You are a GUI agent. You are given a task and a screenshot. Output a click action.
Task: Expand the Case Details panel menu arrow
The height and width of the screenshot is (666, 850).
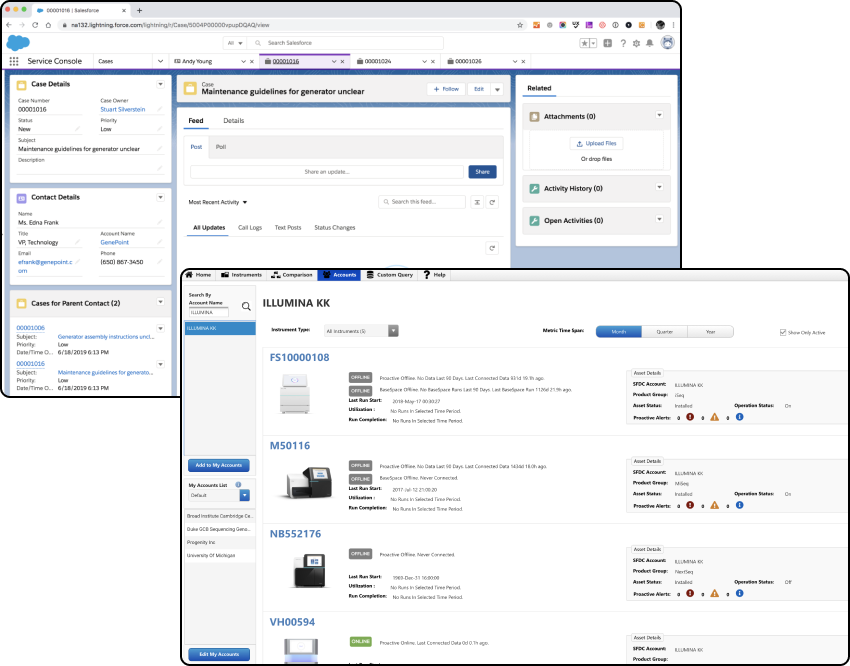pyautogui.click(x=160, y=84)
